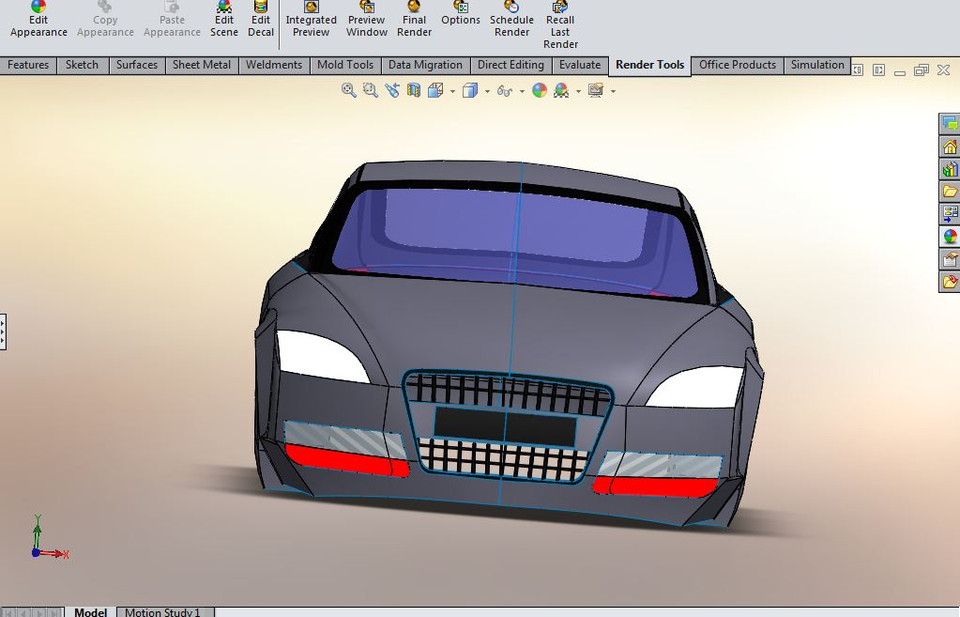The height and width of the screenshot is (617, 960).
Task: Open the SolidWorks Forum task pane tab
Action: (x=950, y=124)
